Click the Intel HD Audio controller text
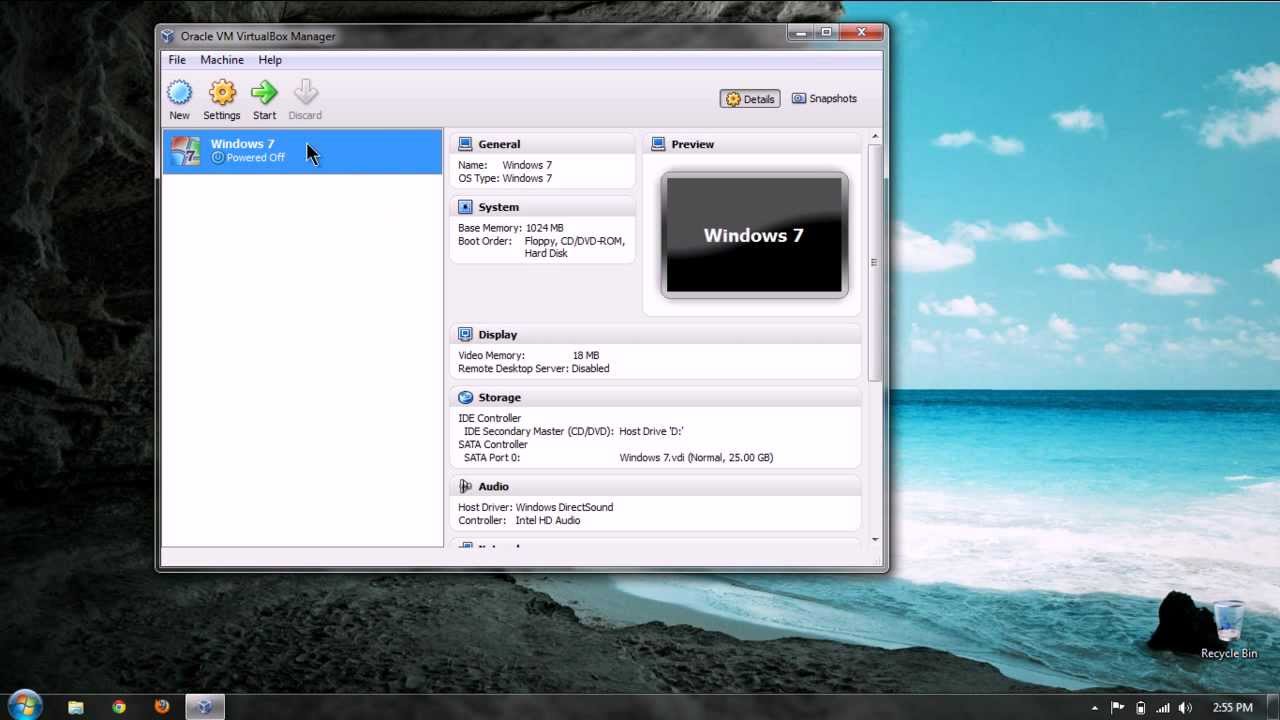Viewport: 1280px width, 720px height. (547, 521)
